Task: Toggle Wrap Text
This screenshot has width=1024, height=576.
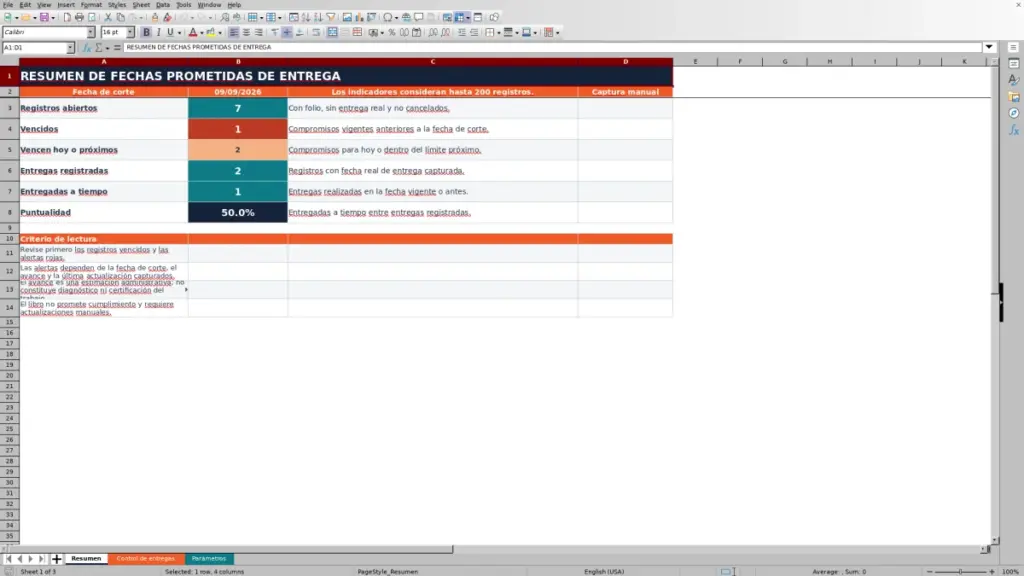Action: (316, 33)
